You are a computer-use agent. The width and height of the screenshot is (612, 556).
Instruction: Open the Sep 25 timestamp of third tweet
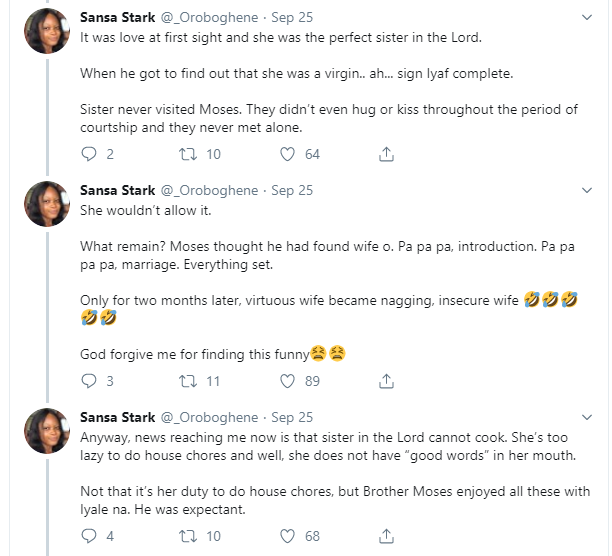pyautogui.click(x=292, y=417)
